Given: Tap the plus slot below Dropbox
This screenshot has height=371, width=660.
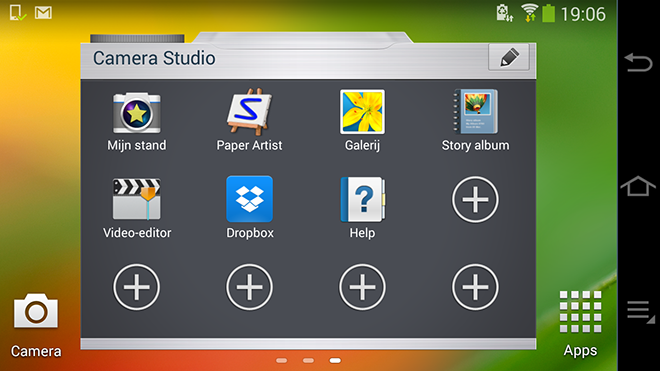Looking at the screenshot, I should pyautogui.click(x=249, y=287).
